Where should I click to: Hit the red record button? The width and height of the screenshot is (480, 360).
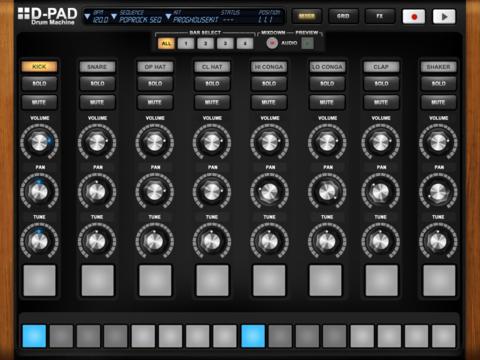[x=414, y=17]
